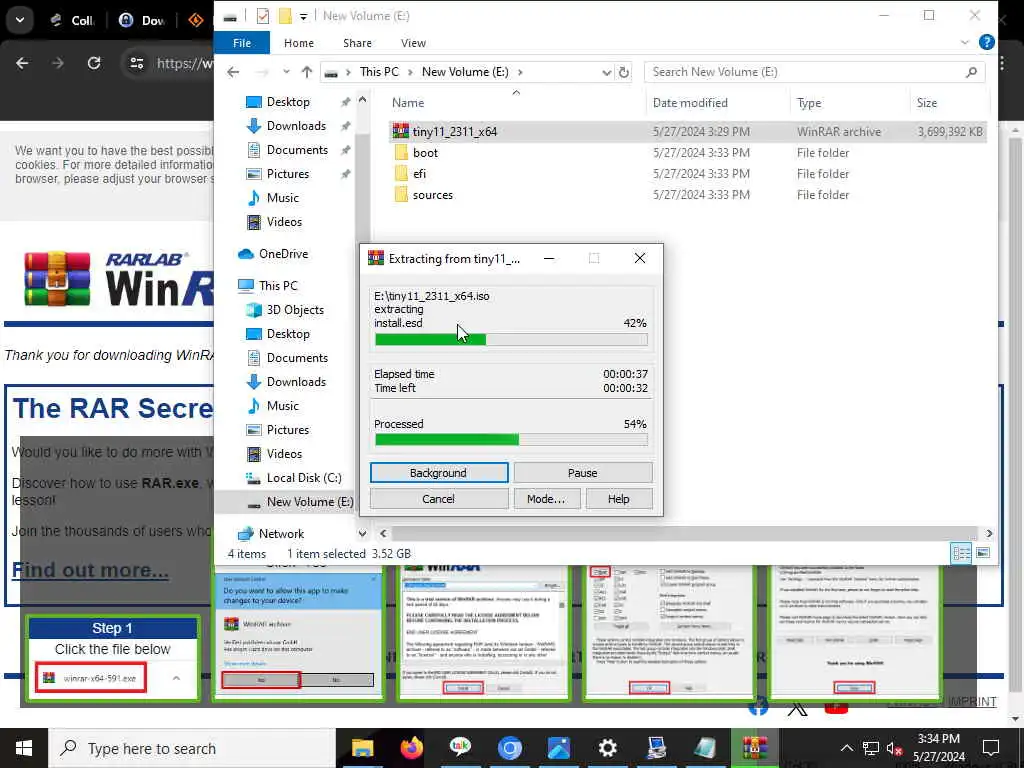This screenshot has width=1024, height=768.
Task: Open Settings gear from taskbar
Action: click(x=607, y=748)
